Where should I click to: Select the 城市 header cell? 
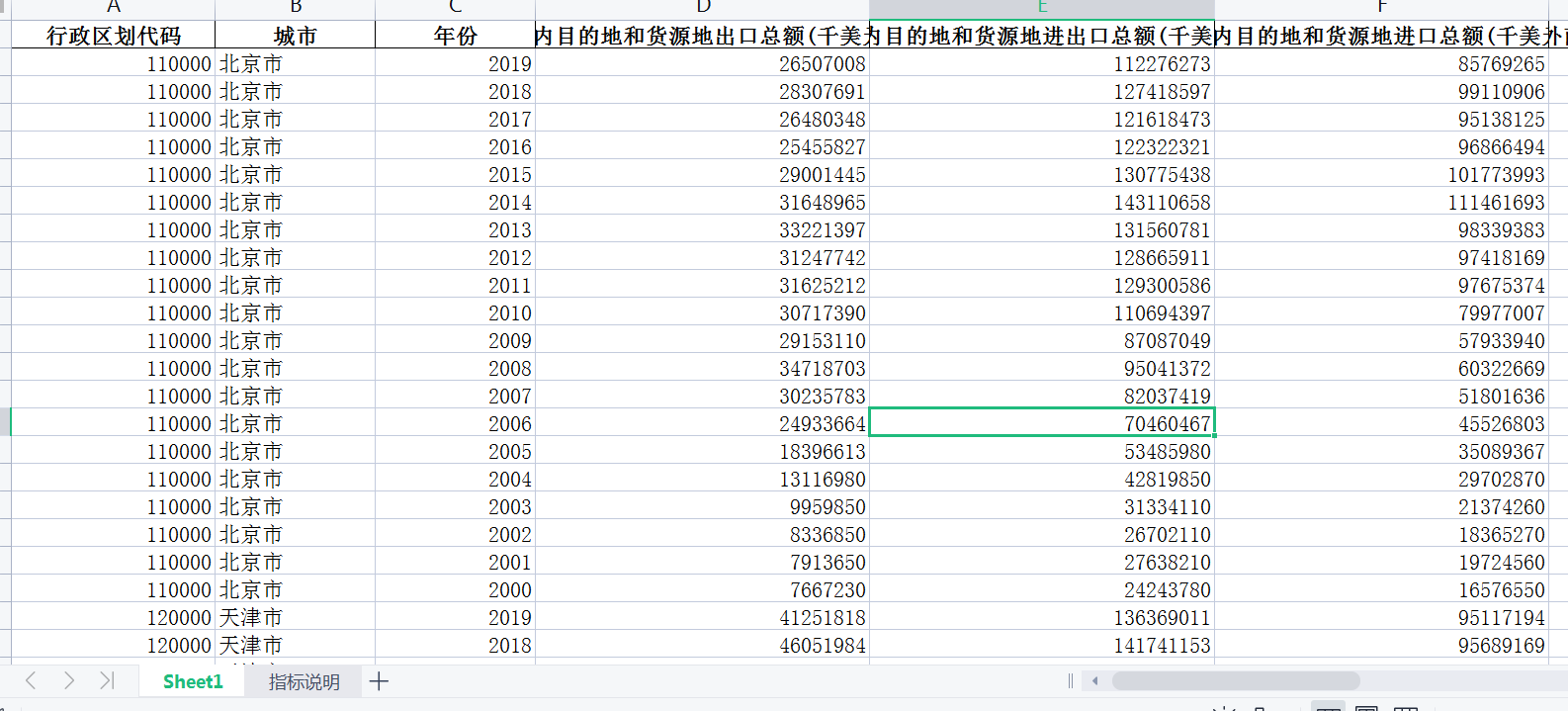pyautogui.click(x=296, y=36)
